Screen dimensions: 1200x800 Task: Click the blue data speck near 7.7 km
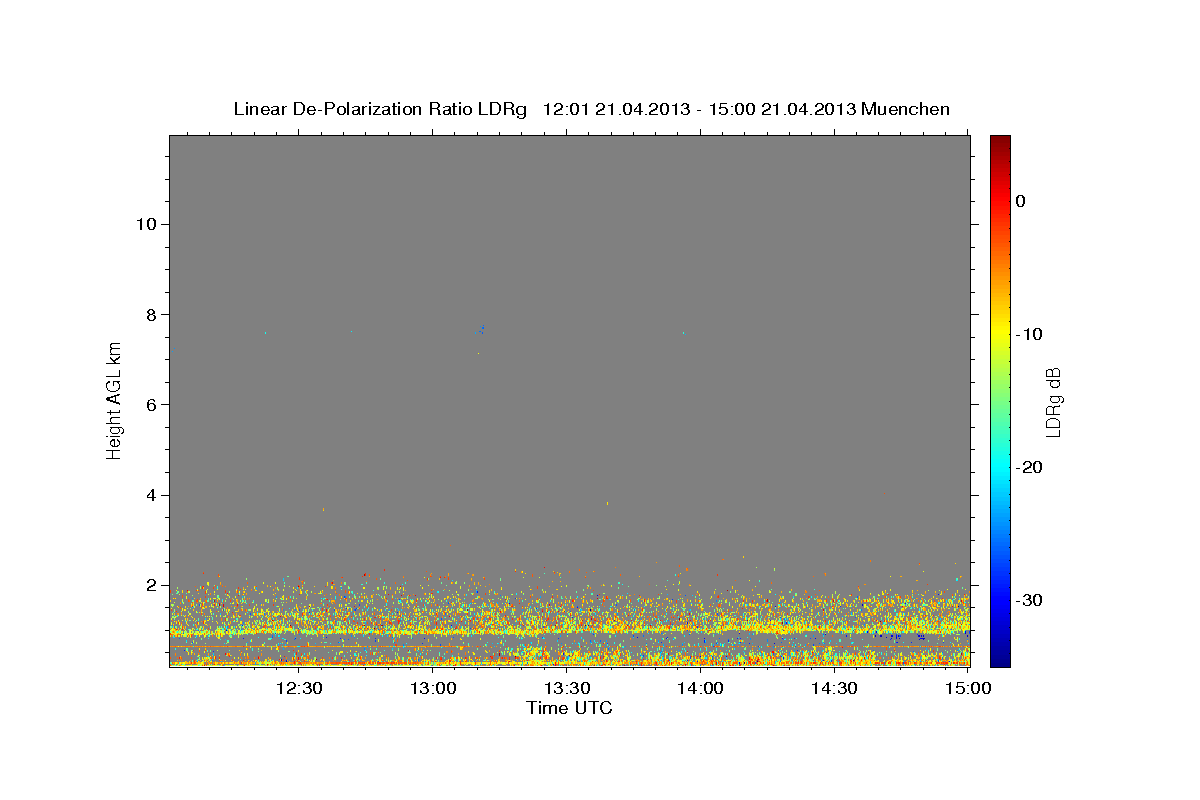pyautogui.click(x=482, y=328)
